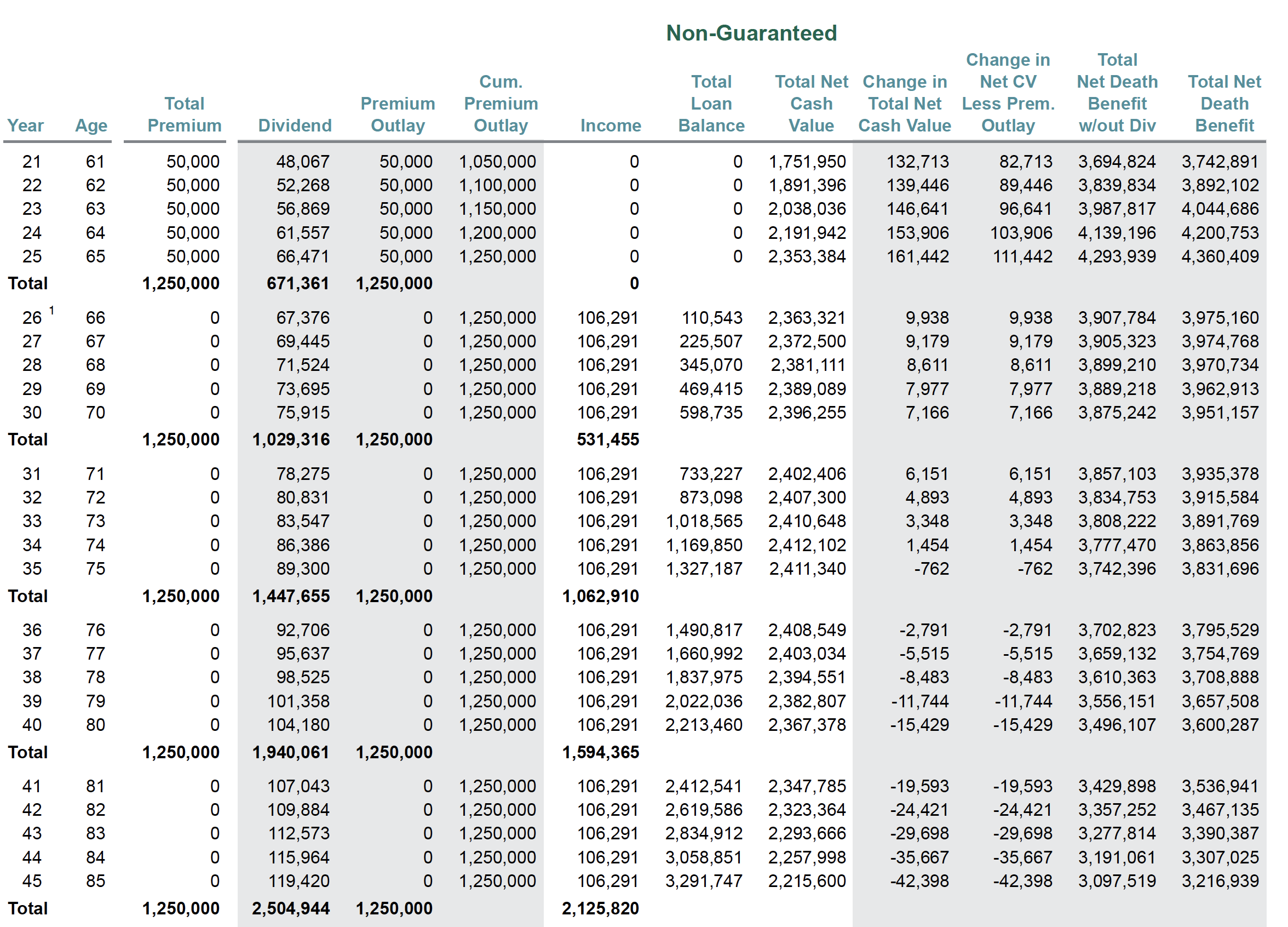Image resolution: width=1288 pixels, height=927 pixels.
Task: Select income total 531,455
Action: [x=608, y=439]
